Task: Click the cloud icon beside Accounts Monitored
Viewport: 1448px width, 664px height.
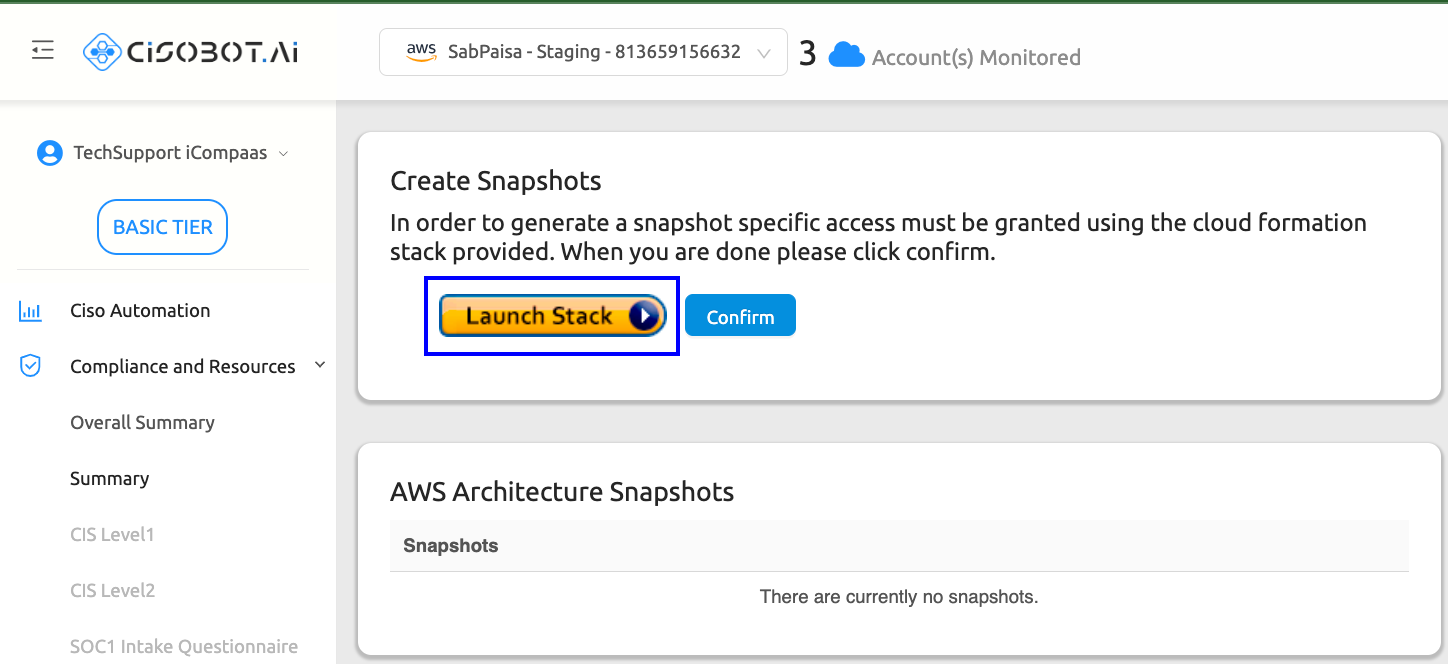Action: coord(846,55)
